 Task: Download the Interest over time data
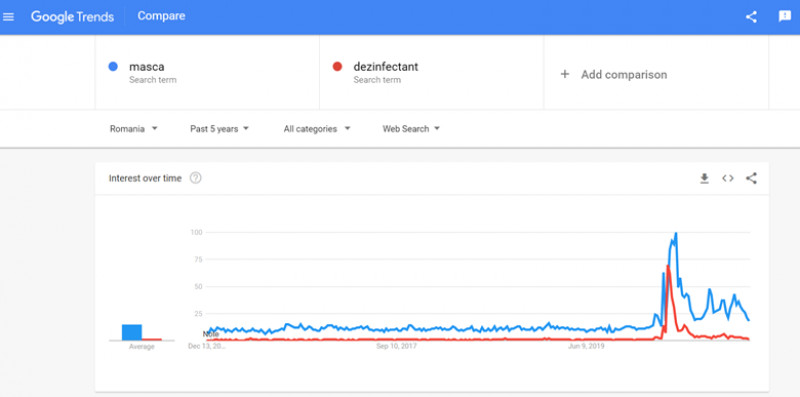(x=704, y=178)
